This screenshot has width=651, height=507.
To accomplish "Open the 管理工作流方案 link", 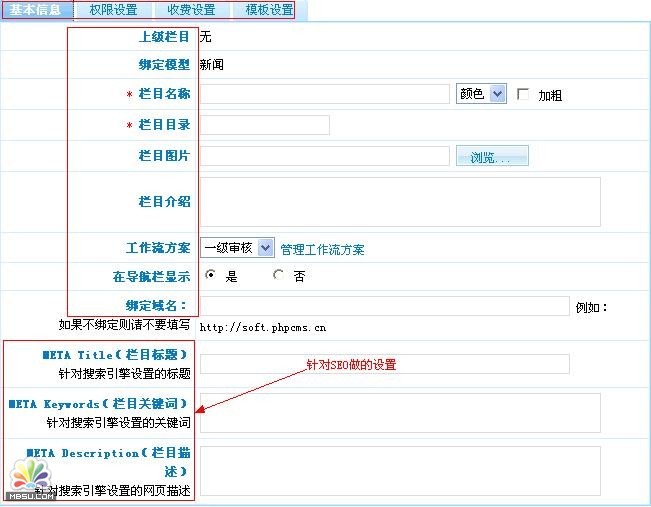I will pos(322,249).
